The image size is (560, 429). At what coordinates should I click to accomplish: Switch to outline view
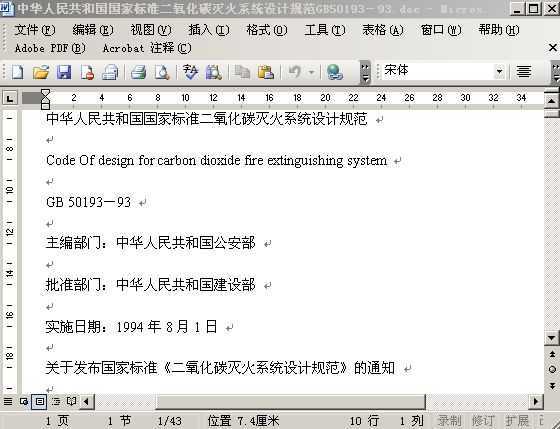pyautogui.click(x=56, y=401)
